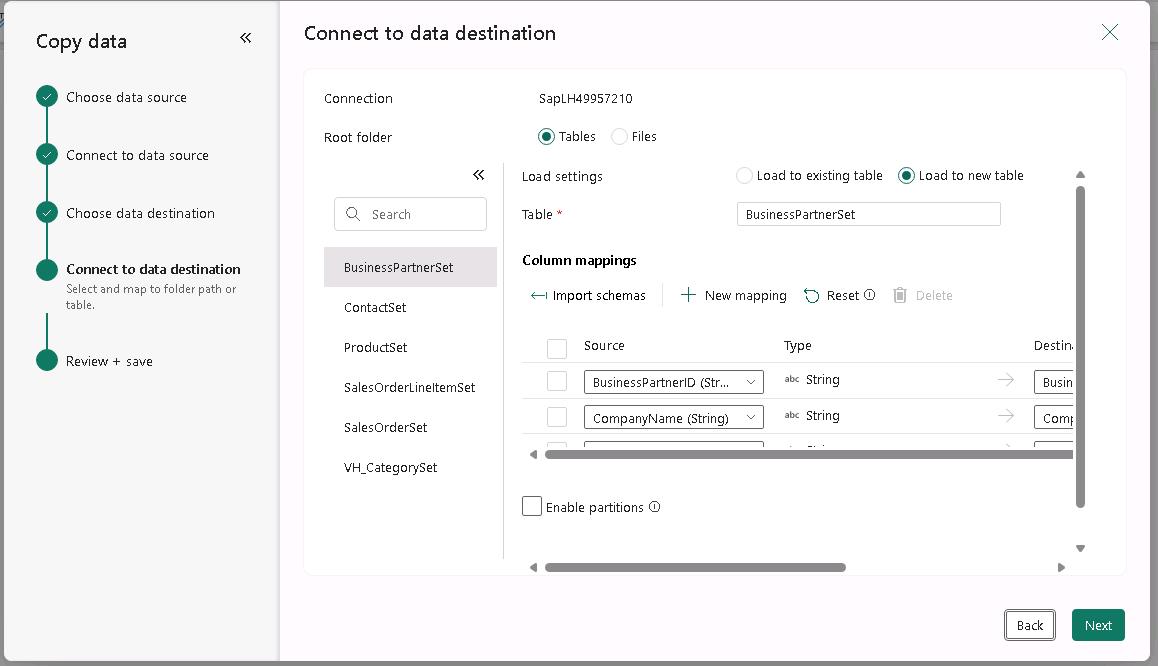Click the Next button
The width and height of the screenshot is (1158, 666).
click(1098, 625)
